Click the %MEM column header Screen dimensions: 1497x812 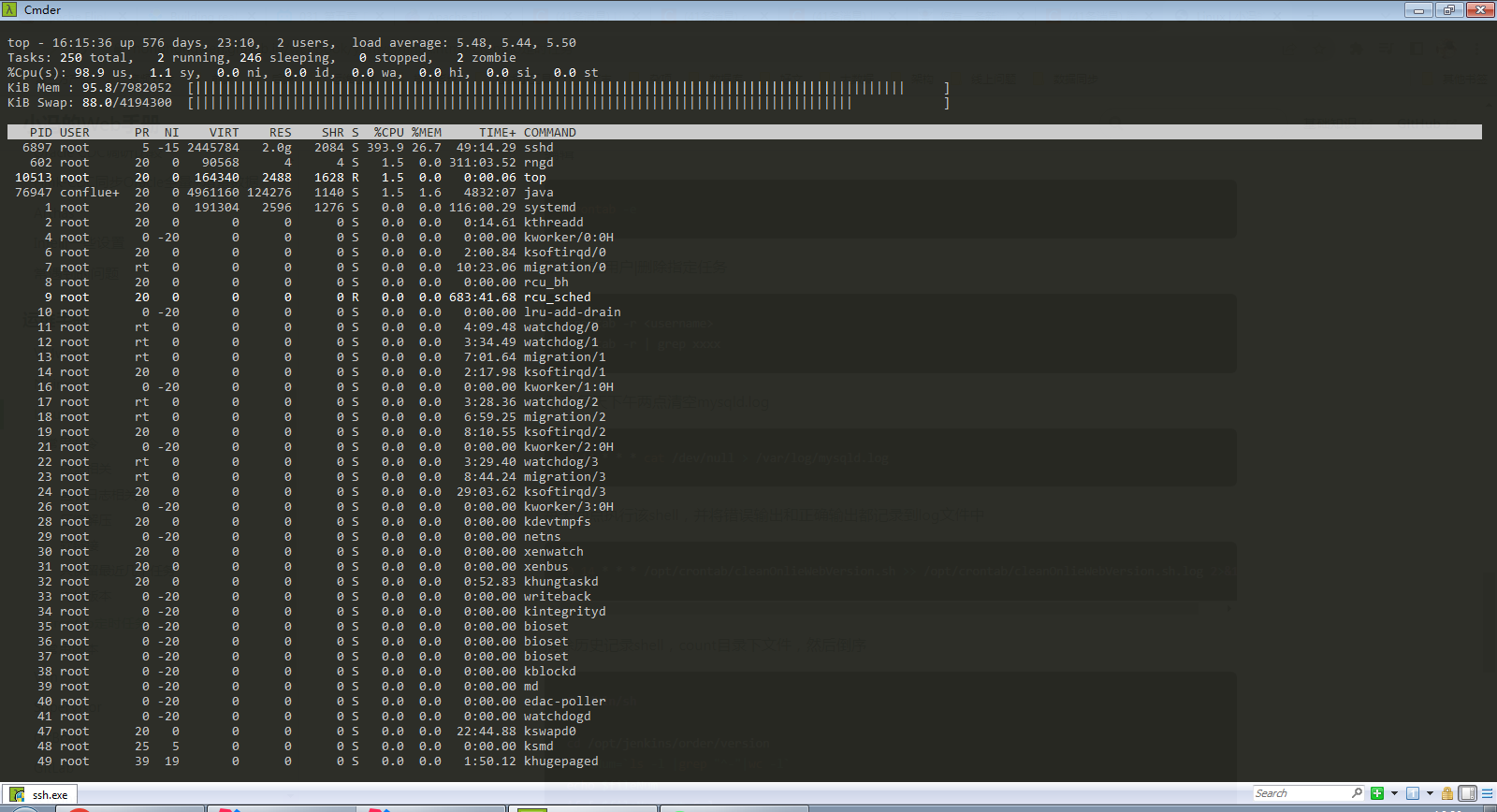(427, 133)
